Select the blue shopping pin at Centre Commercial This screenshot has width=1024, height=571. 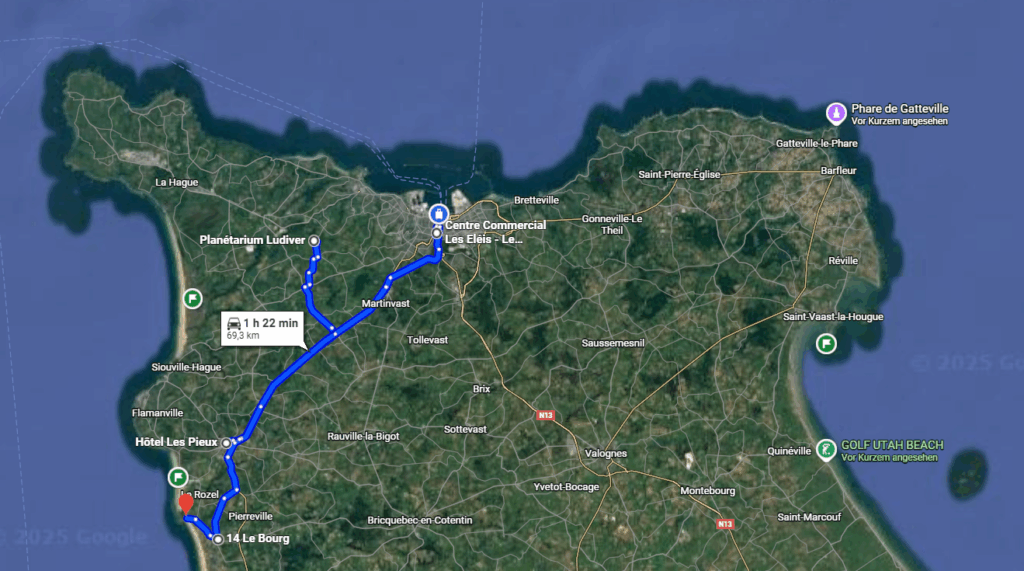pyautogui.click(x=439, y=214)
